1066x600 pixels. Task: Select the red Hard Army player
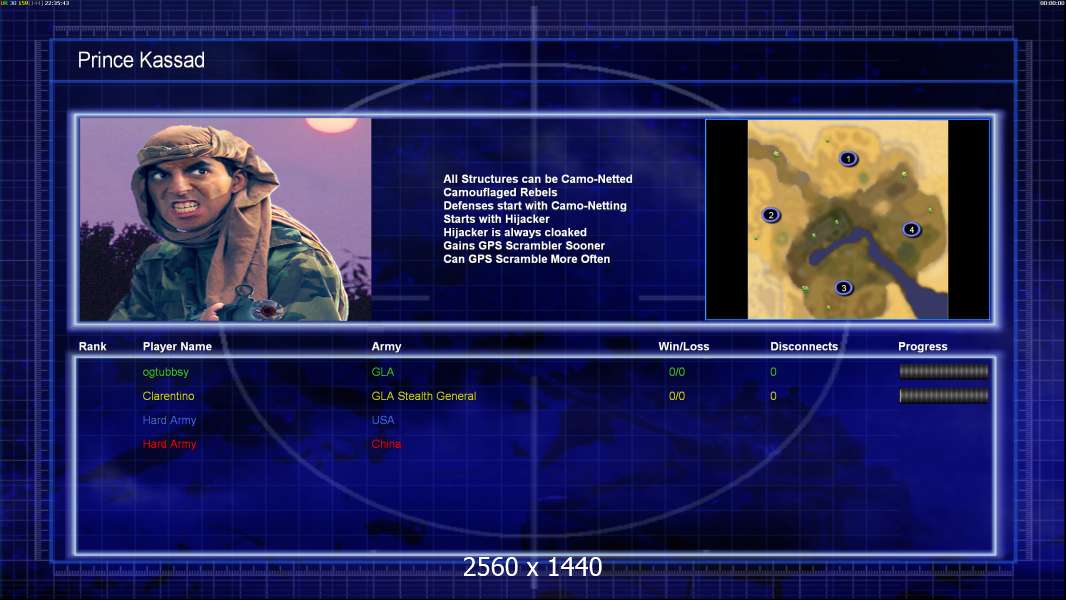[x=169, y=444]
